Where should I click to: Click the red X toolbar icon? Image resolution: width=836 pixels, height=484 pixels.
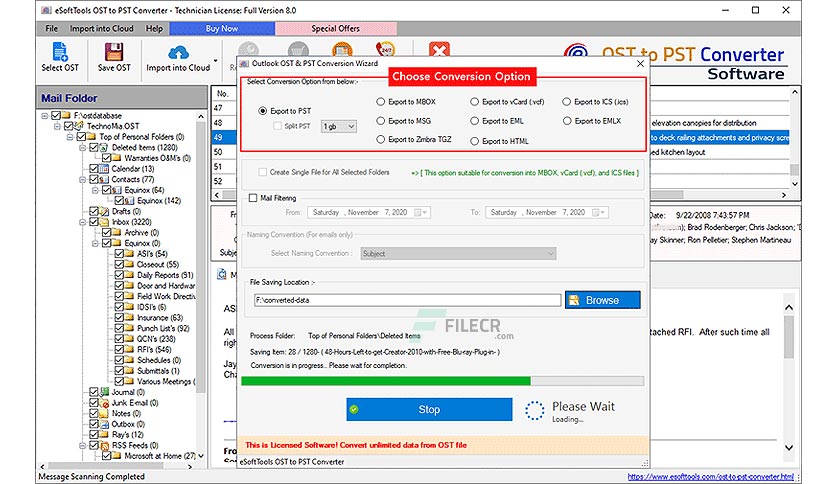click(x=439, y=49)
